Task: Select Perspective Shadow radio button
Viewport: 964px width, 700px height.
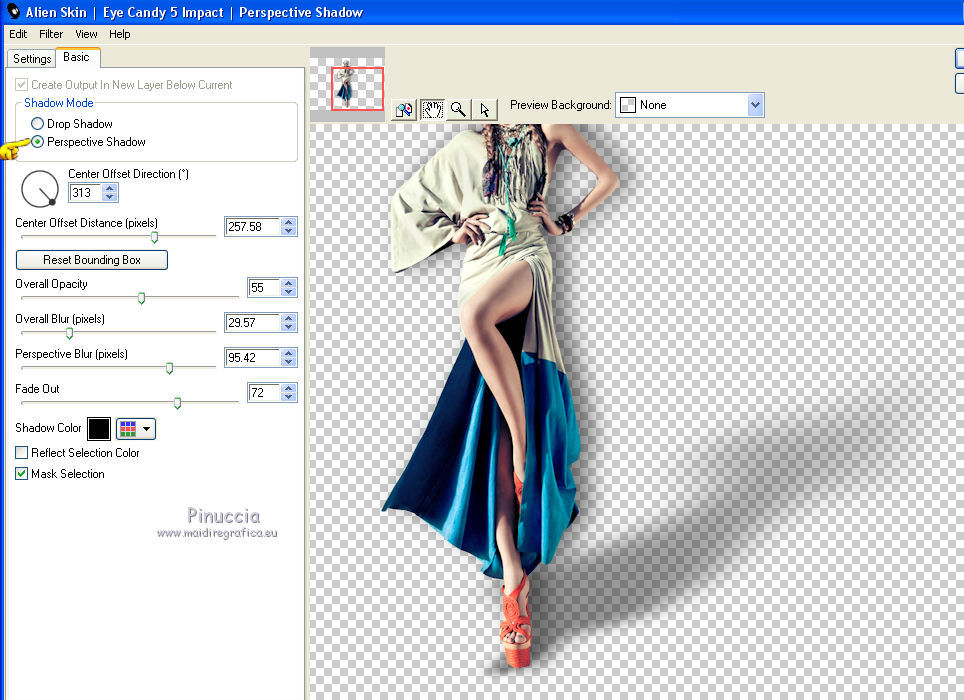Action: tap(38, 142)
